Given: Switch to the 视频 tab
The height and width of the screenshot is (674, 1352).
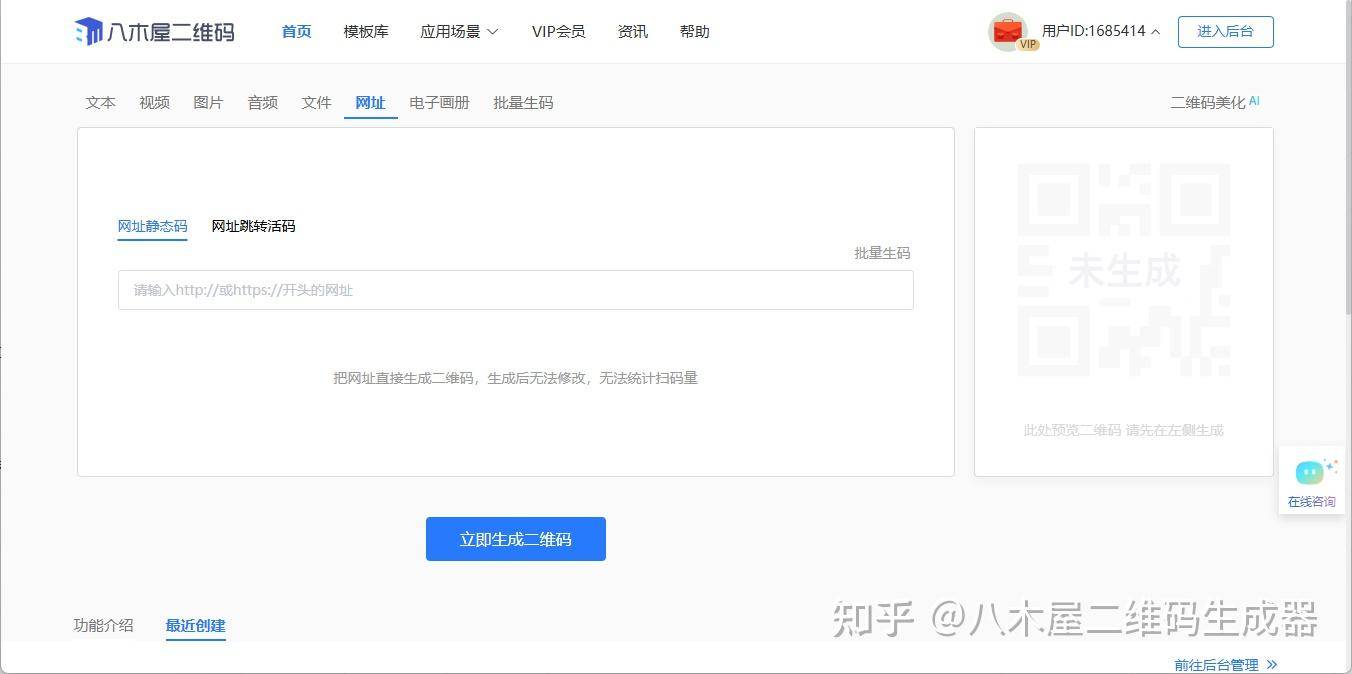Looking at the screenshot, I should point(155,102).
